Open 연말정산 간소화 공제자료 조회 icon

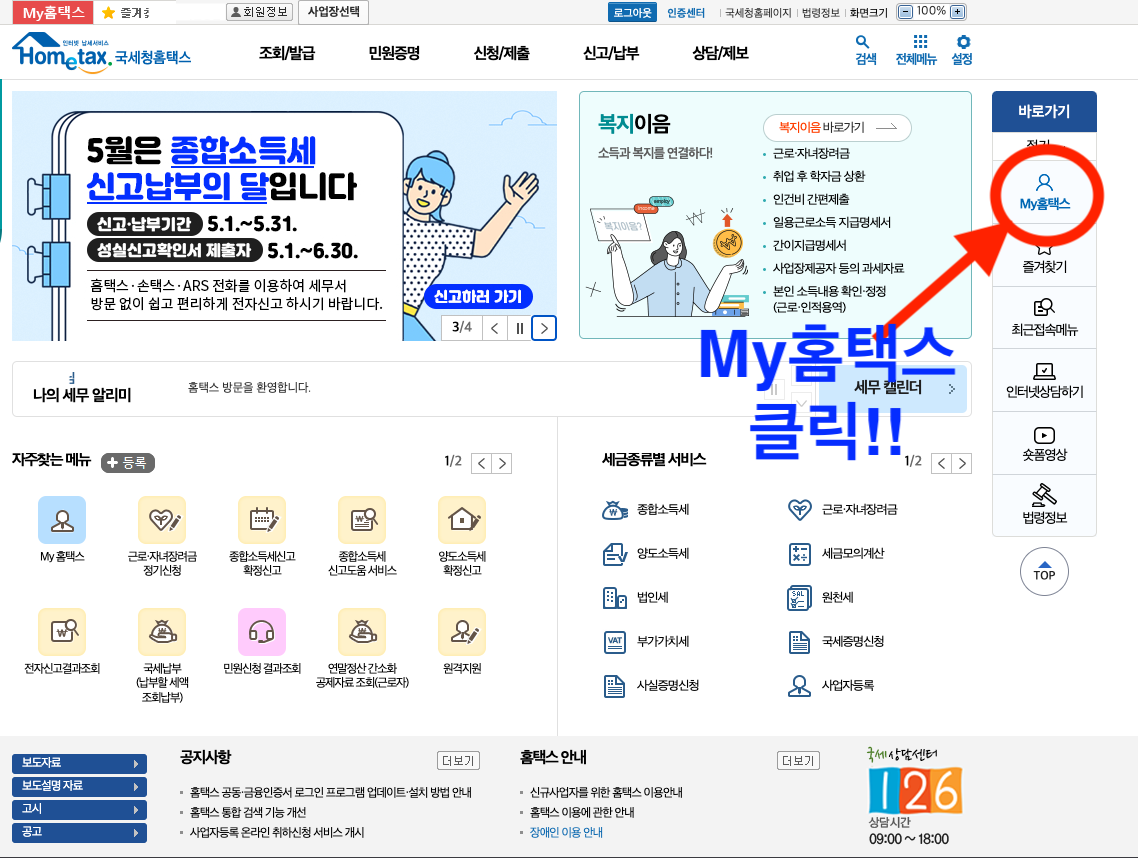coord(362,632)
